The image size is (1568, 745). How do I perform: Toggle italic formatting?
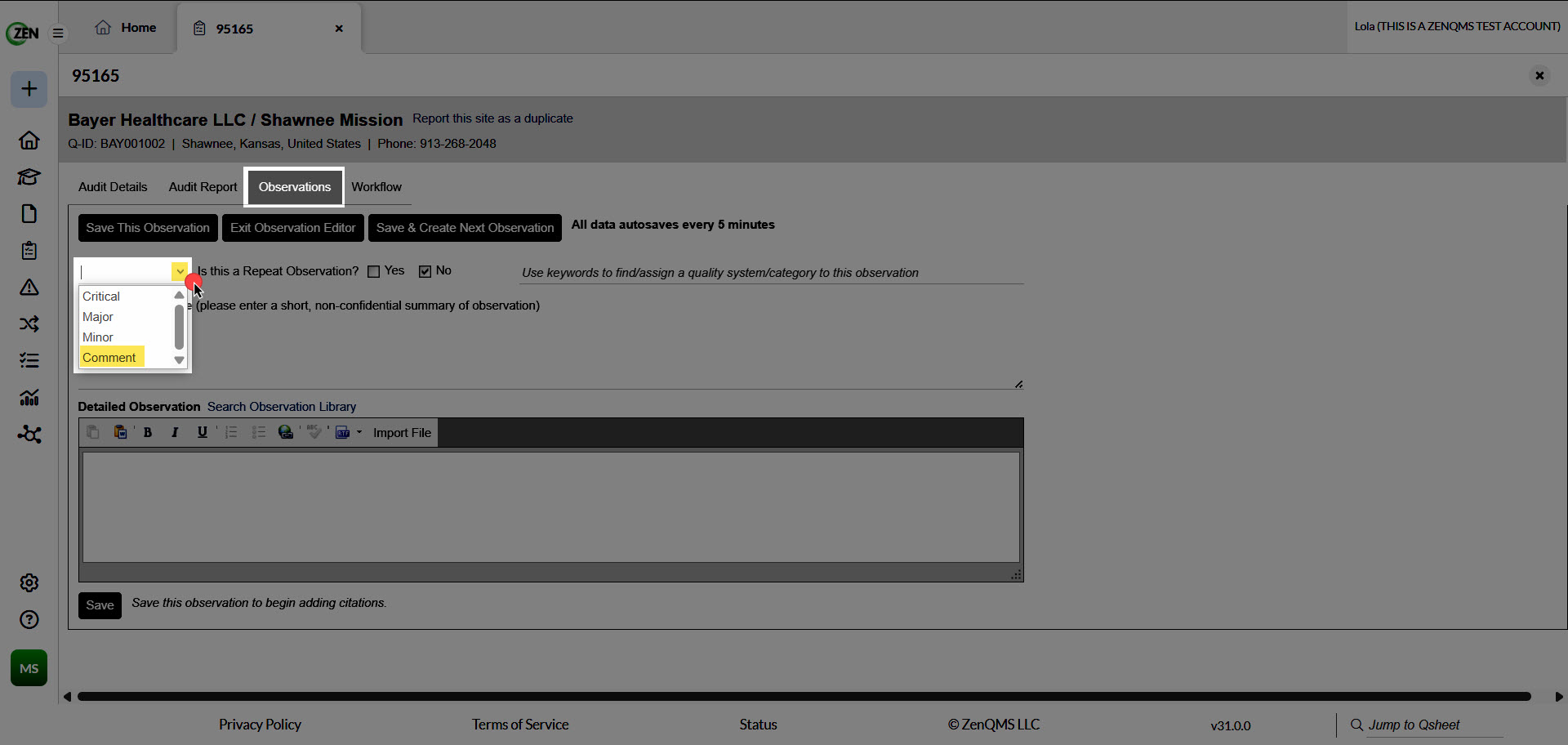click(x=175, y=432)
